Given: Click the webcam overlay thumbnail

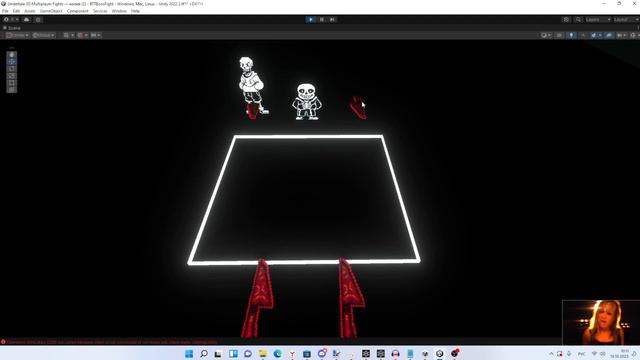Looking at the screenshot, I should click(x=601, y=322).
